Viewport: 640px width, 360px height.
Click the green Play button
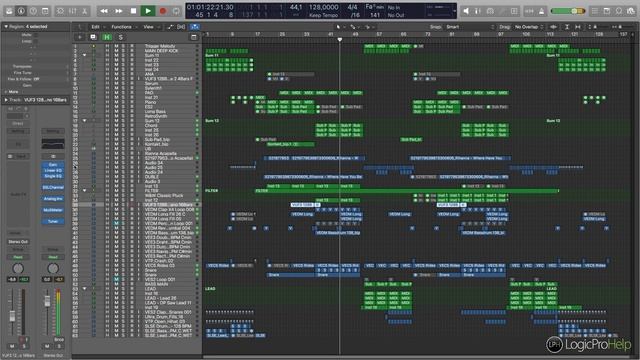point(148,11)
